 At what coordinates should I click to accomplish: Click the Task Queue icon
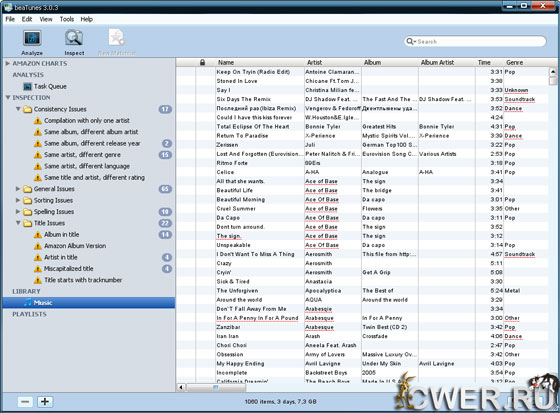(x=28, y=86)
